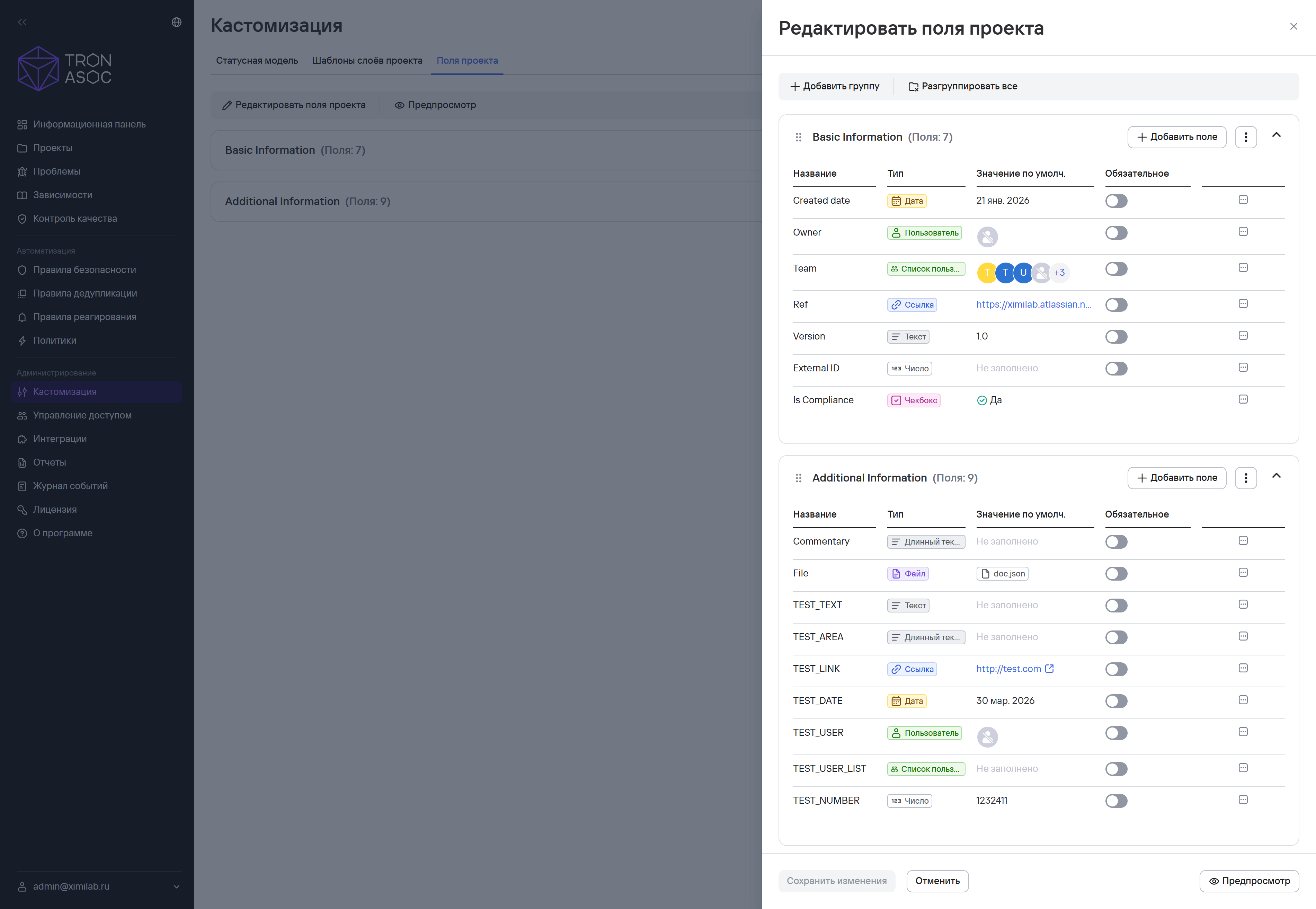Open row menu icon for TEST_TEXT

(1243, 604)
